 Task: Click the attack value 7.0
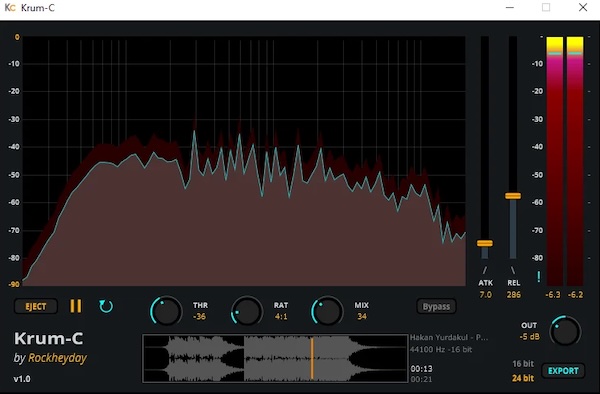click(x=485, y=295)
